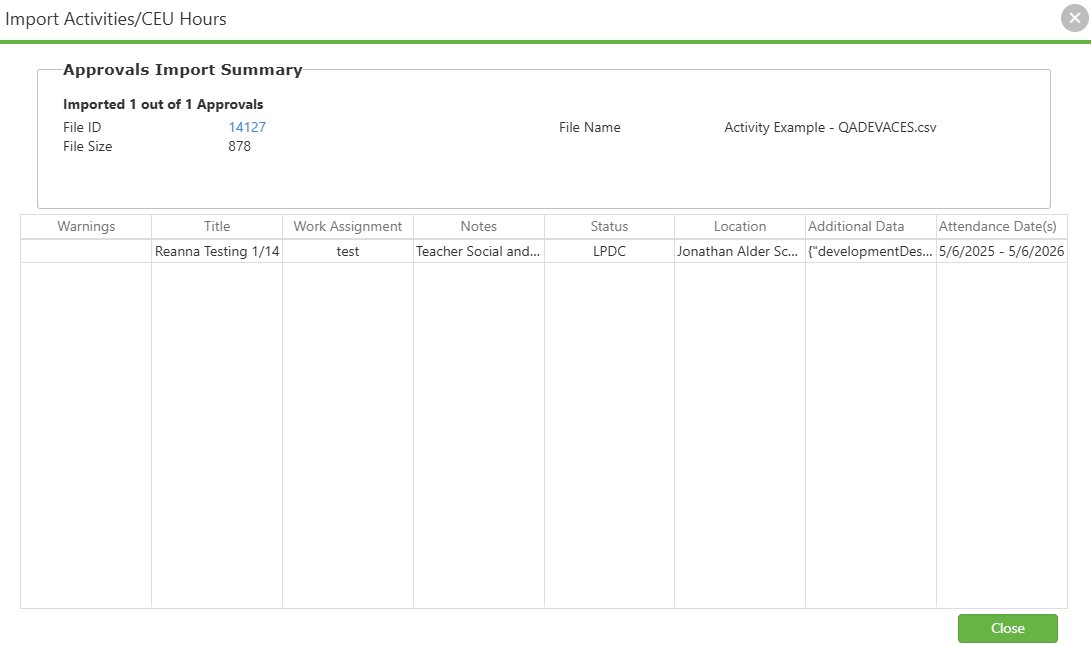Select the Warnings column header
The image size is (1091, 647).
(86, 226)
